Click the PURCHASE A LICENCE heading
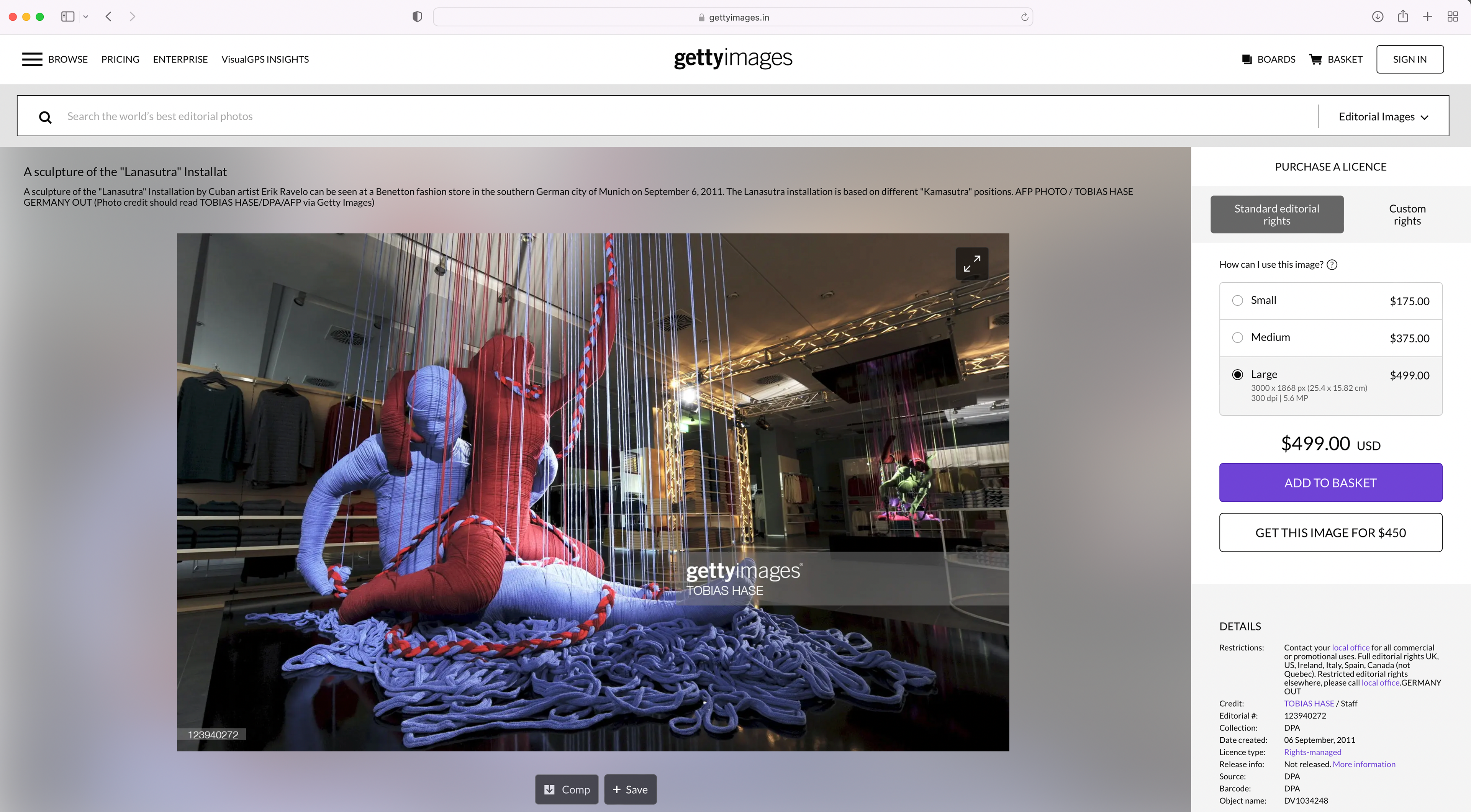Screen dimensions: 1471x812 [1330, 167]
